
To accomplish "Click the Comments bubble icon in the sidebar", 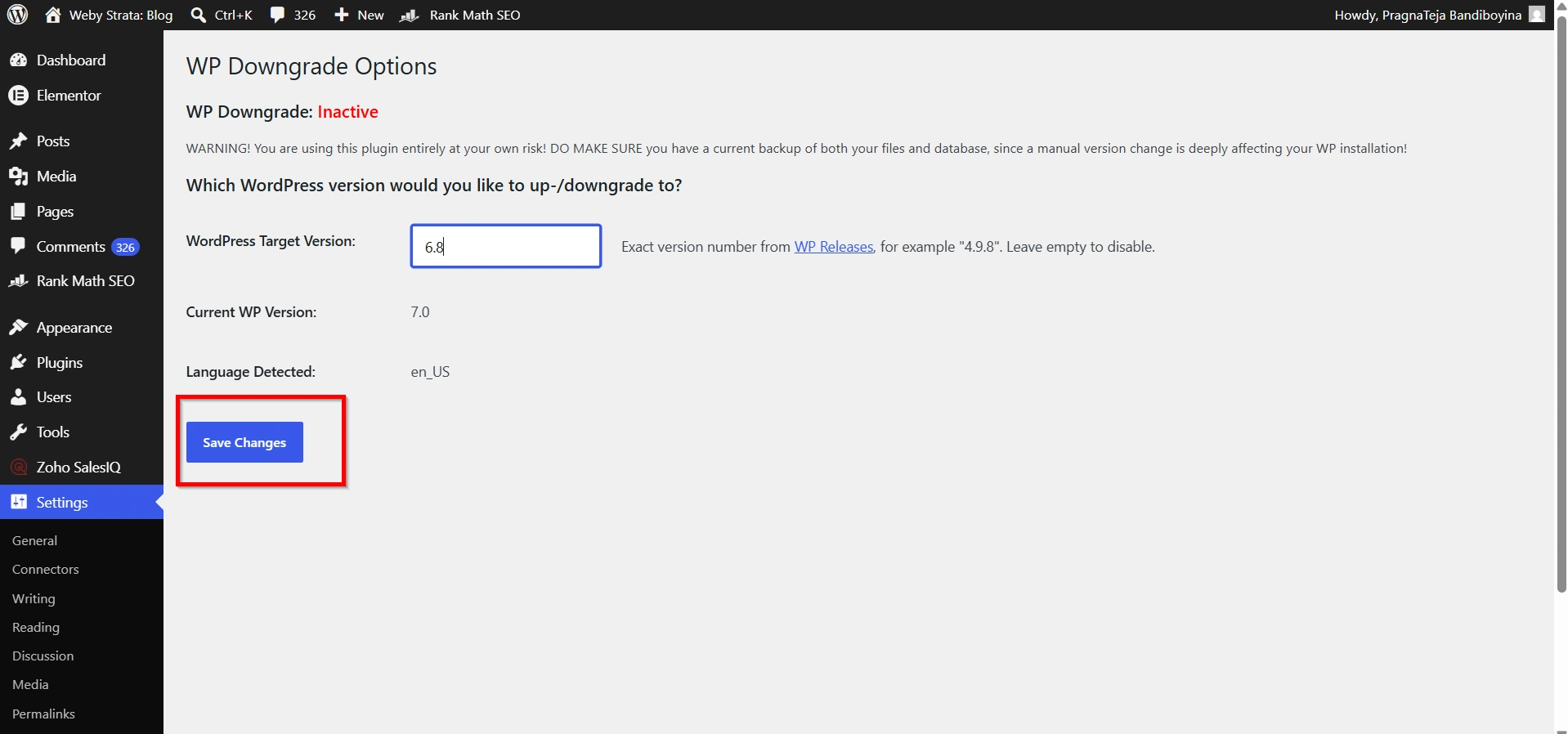I will click(18, 246).
